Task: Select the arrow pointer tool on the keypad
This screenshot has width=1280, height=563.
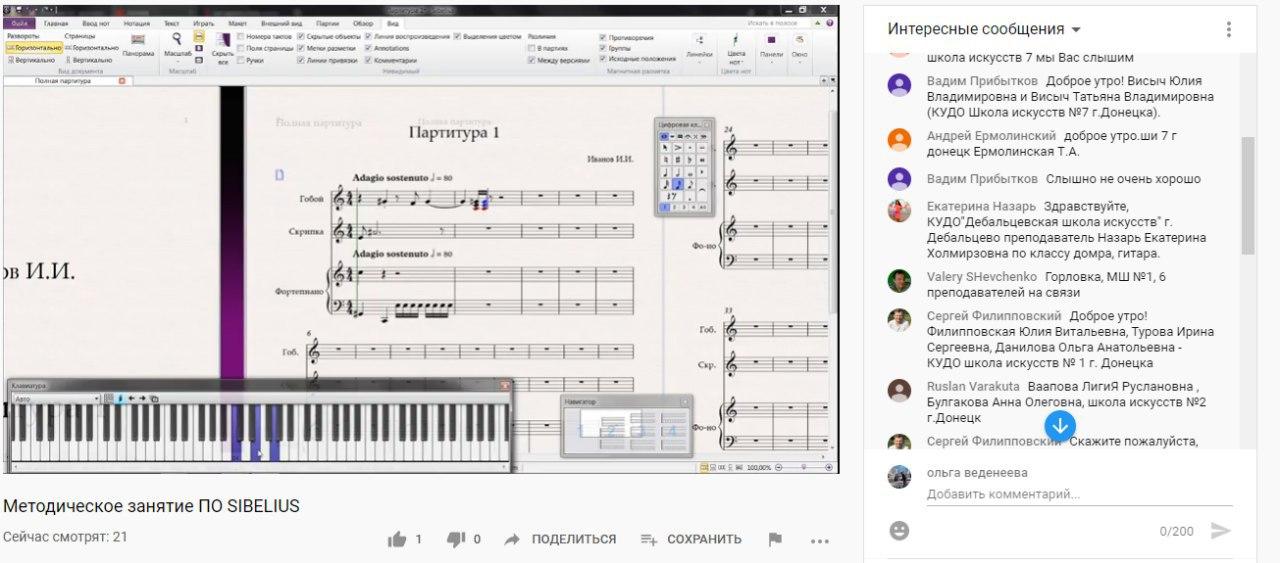Action: 665,147
